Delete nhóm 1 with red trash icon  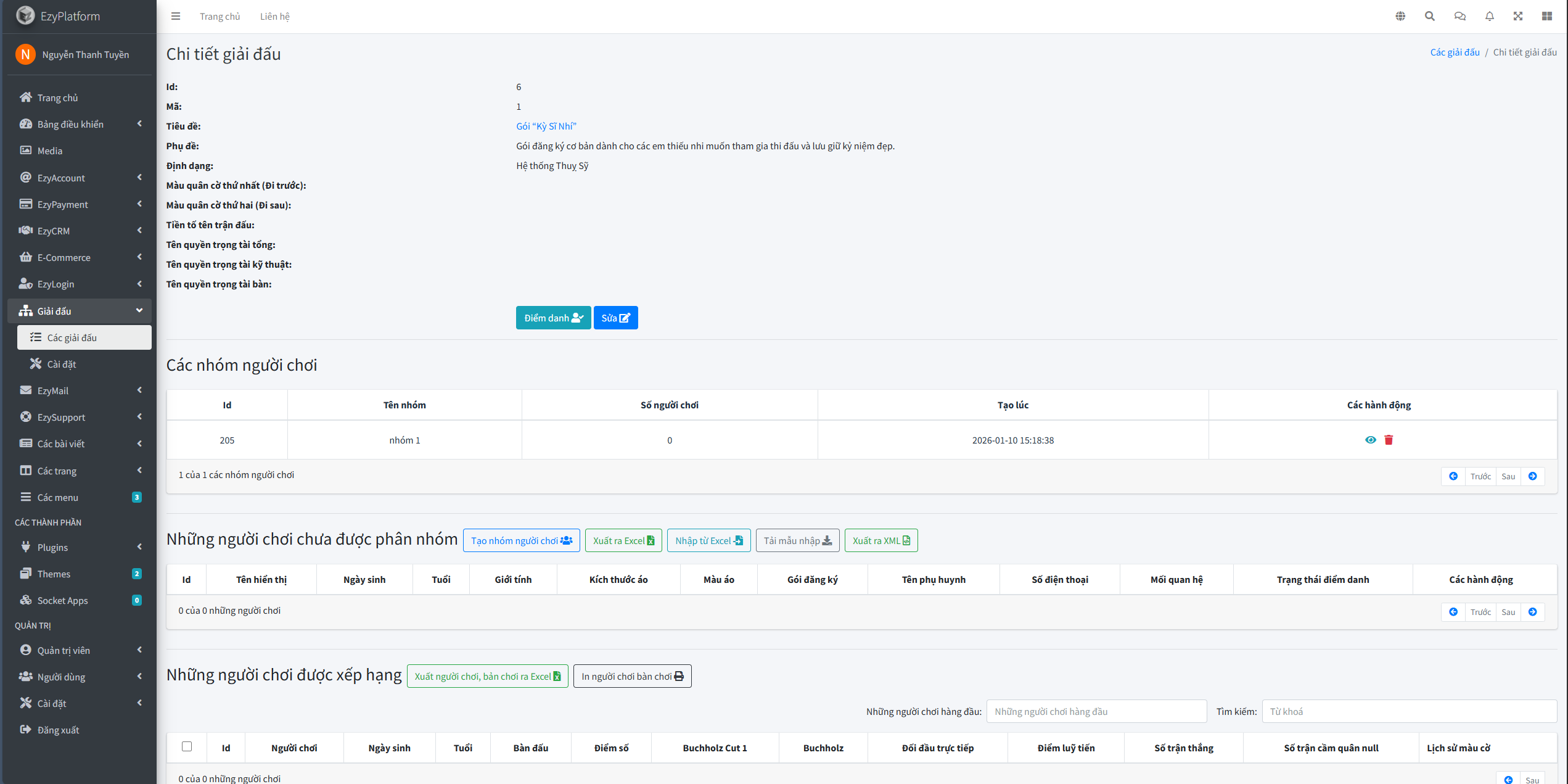click(x=1389, y=440)
